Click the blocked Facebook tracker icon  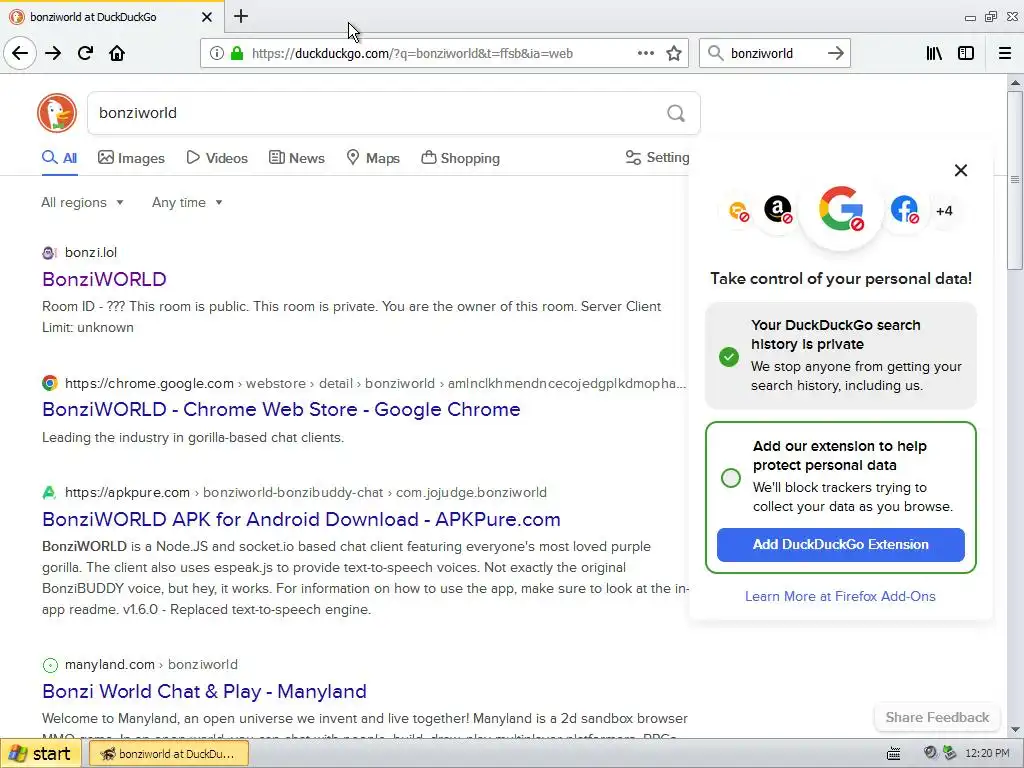coord(904,210)
